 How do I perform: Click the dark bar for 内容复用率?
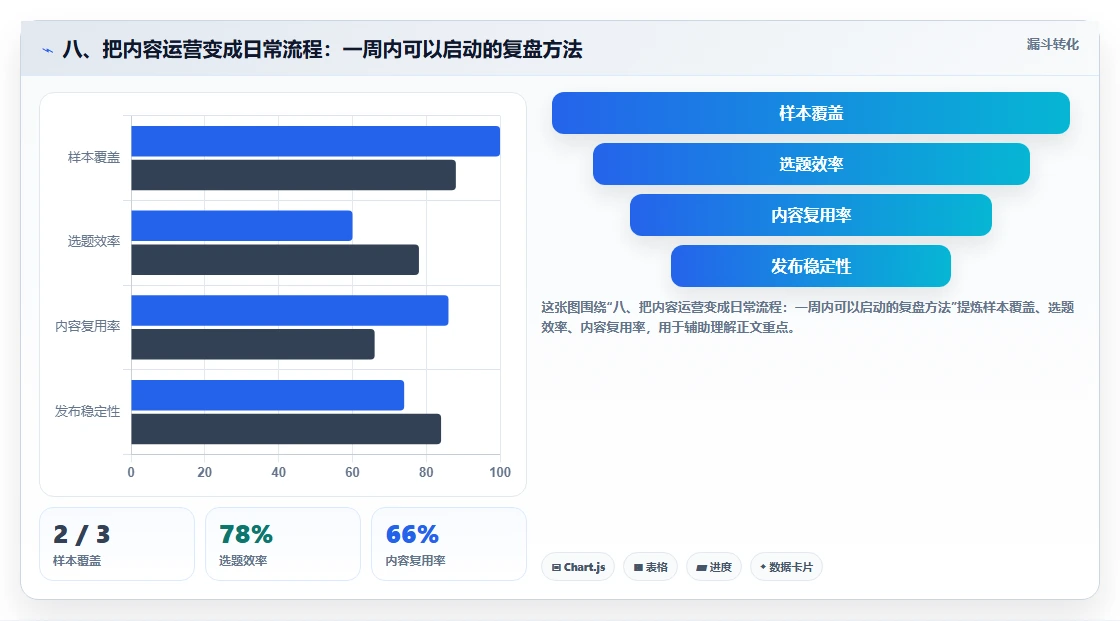253,344
